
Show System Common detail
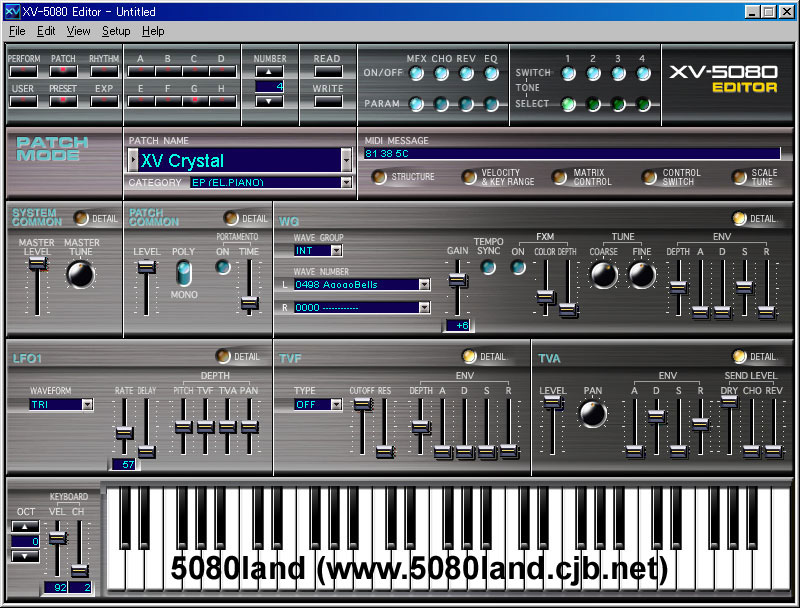point(81,218)
